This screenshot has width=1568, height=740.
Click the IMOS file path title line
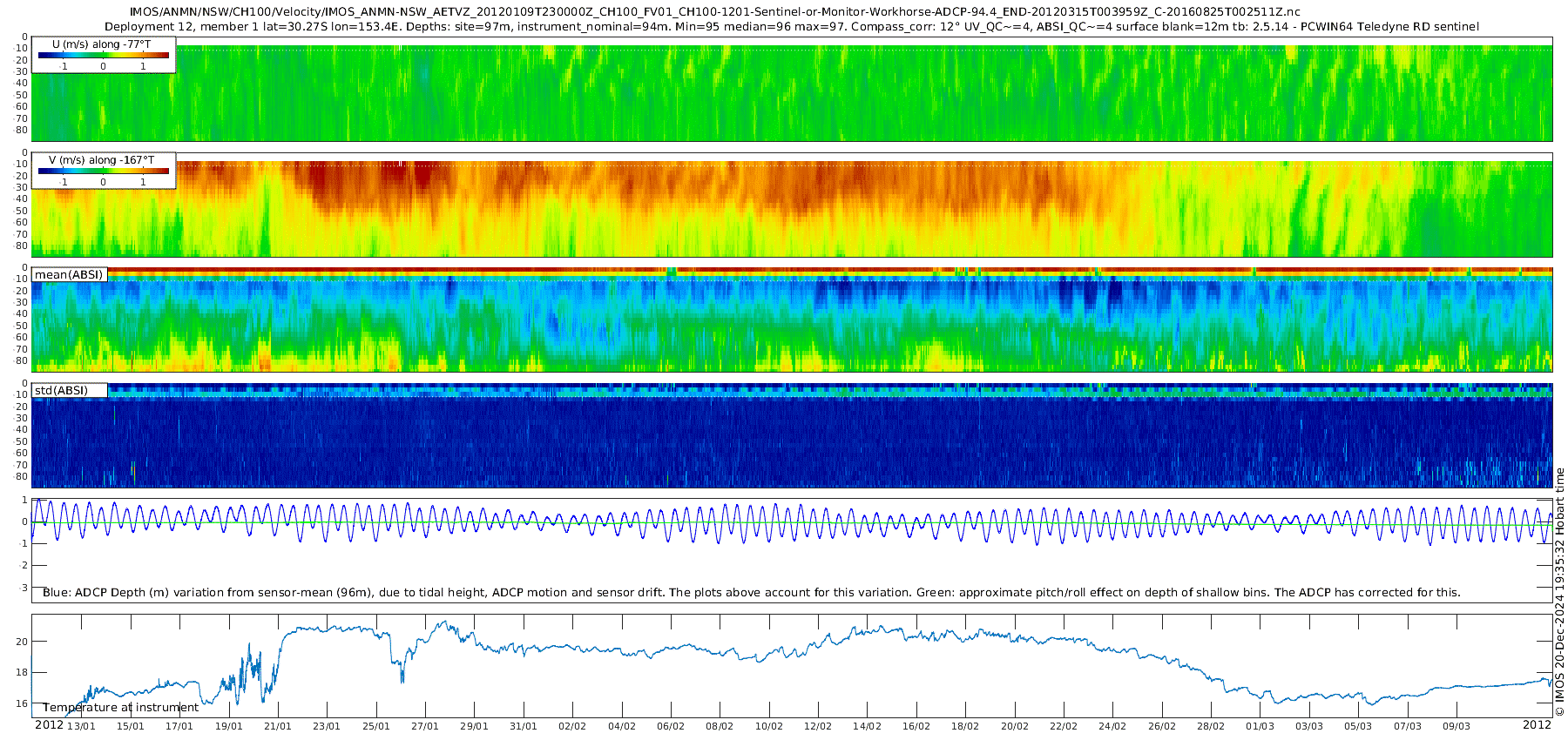(x=714, y=11)
